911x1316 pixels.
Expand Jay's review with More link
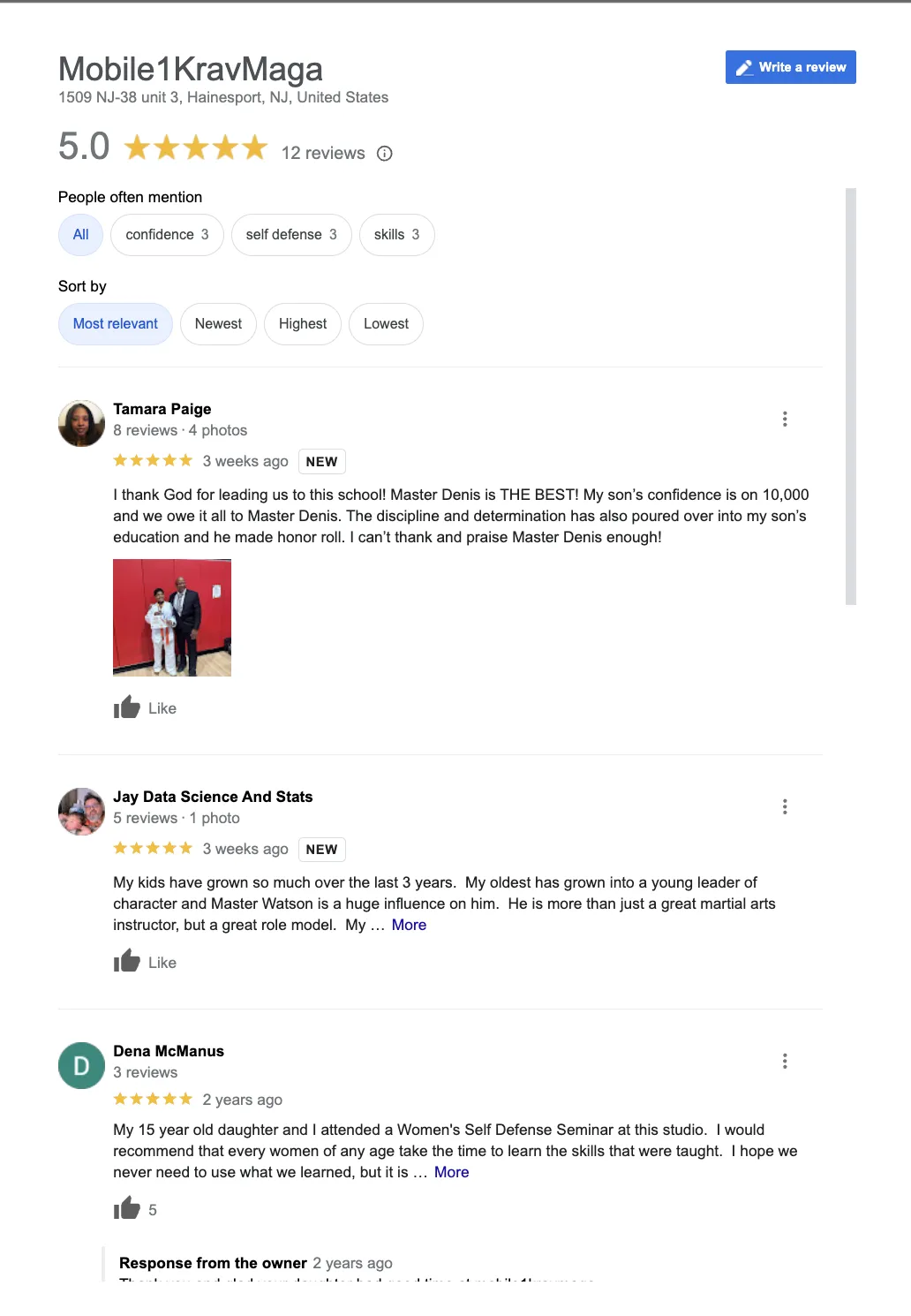[x=409, y=925]
